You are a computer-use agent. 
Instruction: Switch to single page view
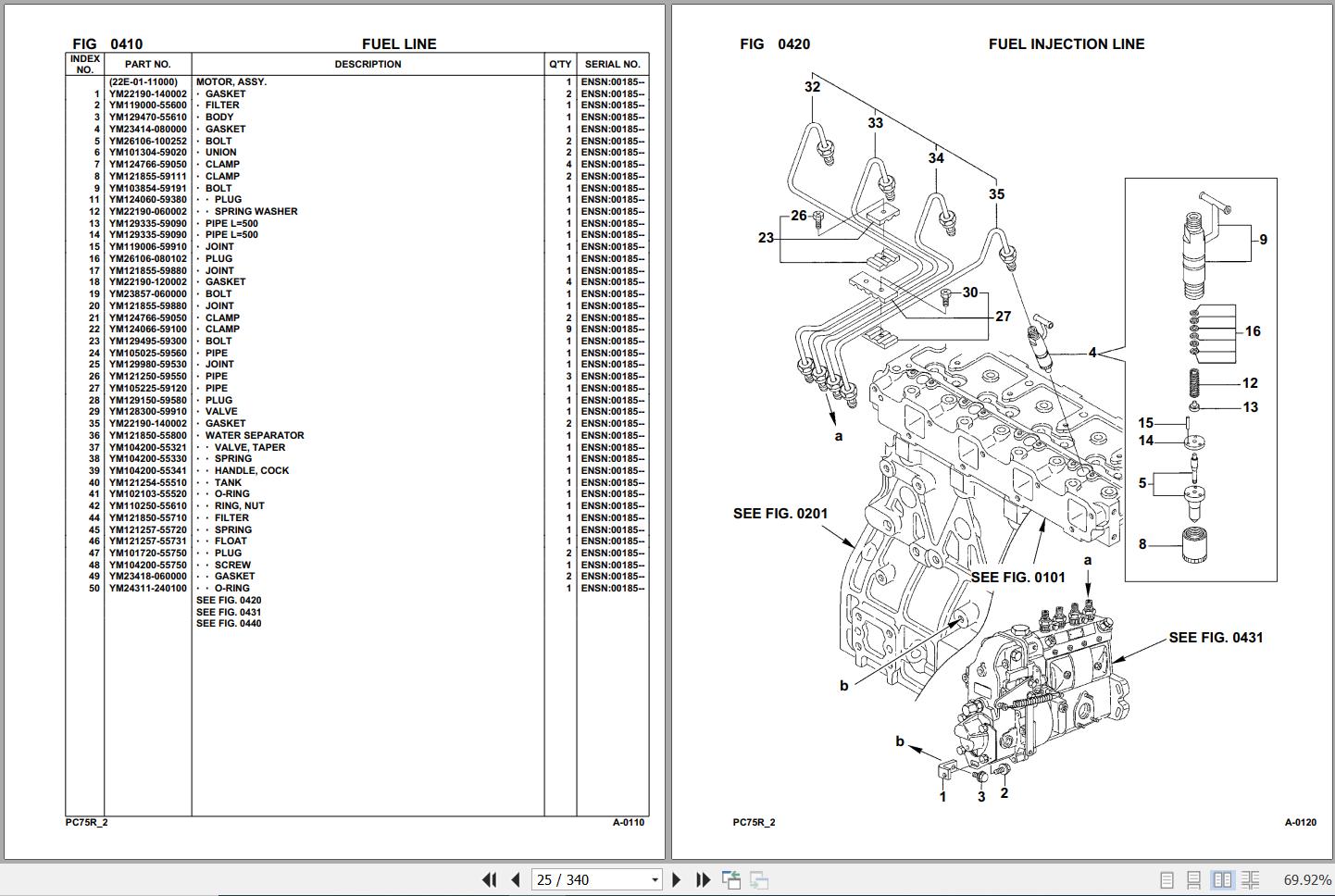click(1167, 880)
